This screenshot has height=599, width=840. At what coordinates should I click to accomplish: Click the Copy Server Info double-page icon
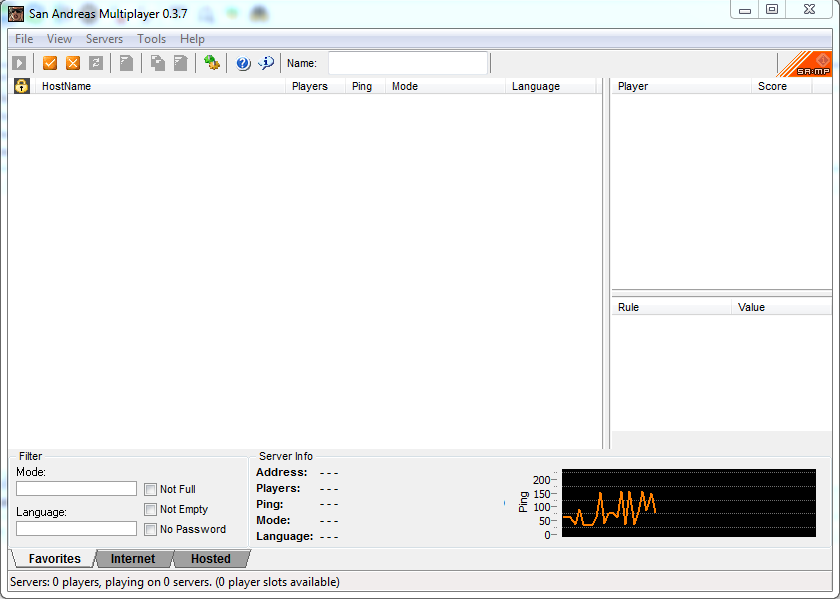[158, 63]
